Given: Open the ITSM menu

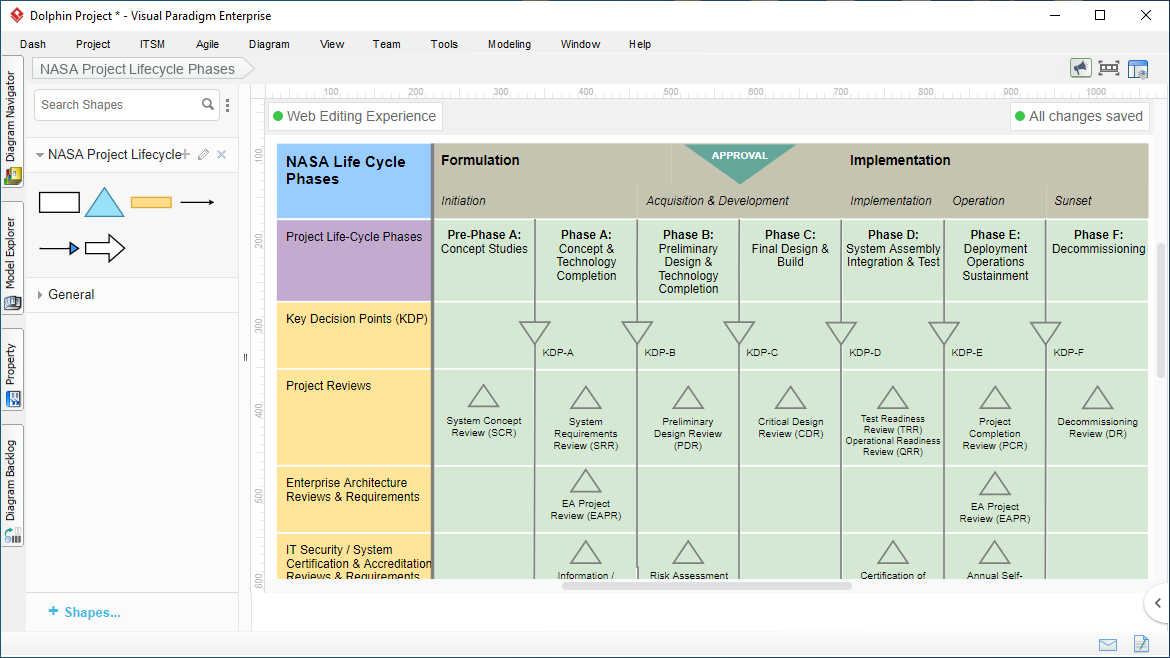Looking at the screenshot, I should pos(152,44).
